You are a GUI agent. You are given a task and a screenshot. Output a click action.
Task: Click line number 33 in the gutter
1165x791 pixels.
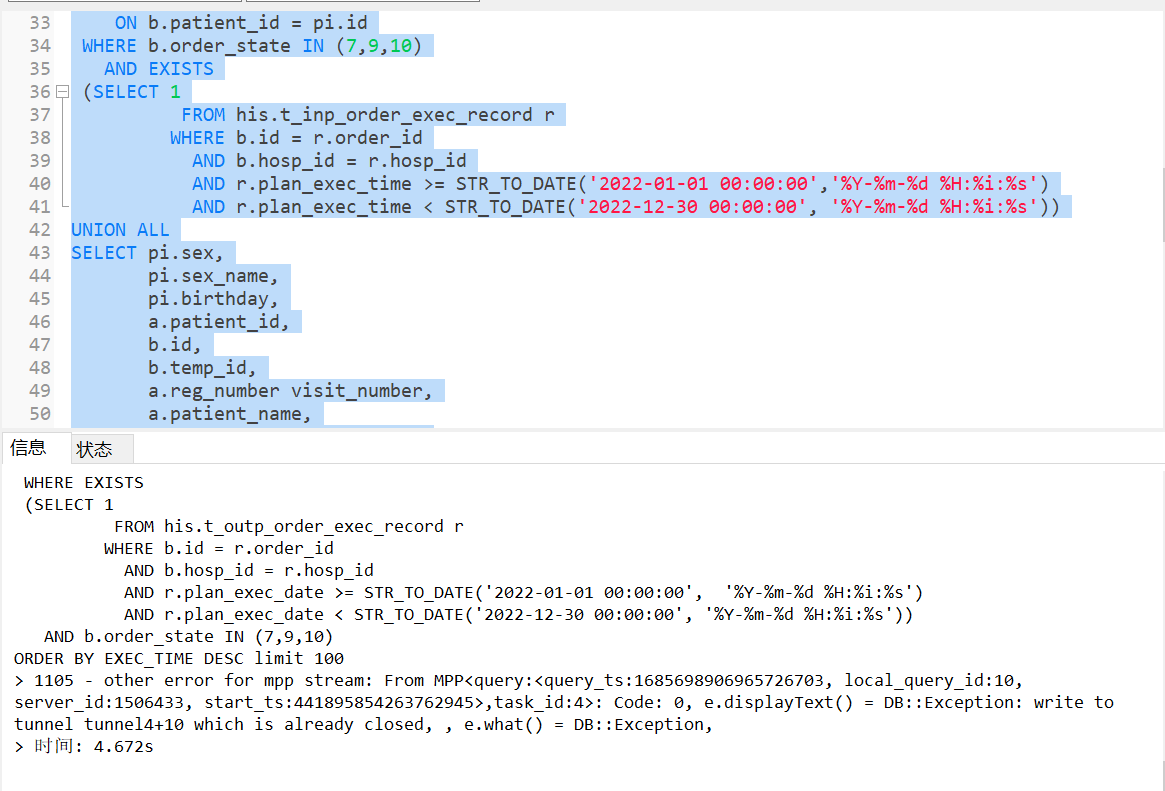coord(39,22)
